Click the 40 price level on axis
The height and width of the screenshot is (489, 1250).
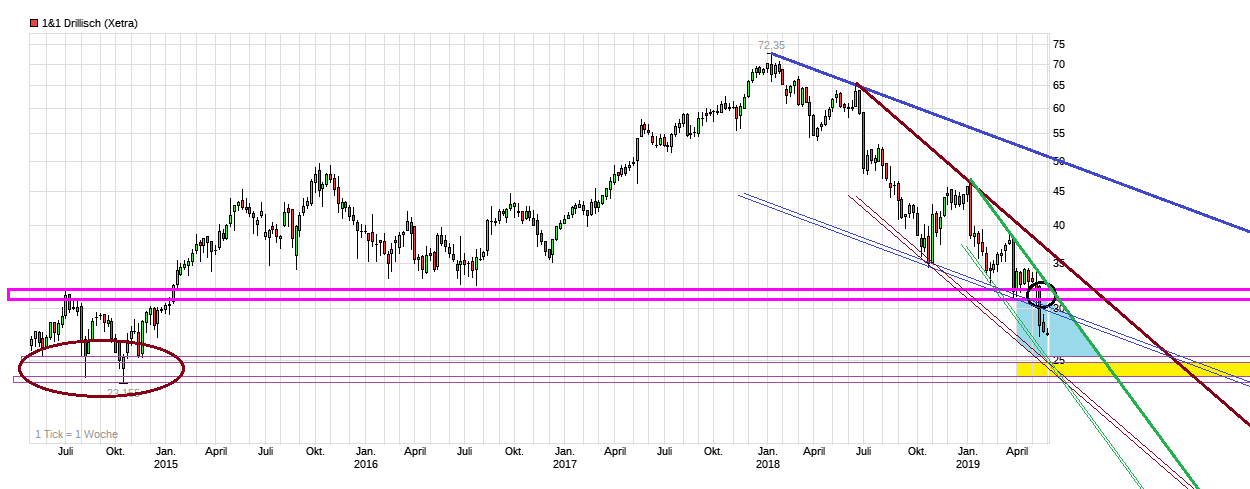tap(1058, 225)
